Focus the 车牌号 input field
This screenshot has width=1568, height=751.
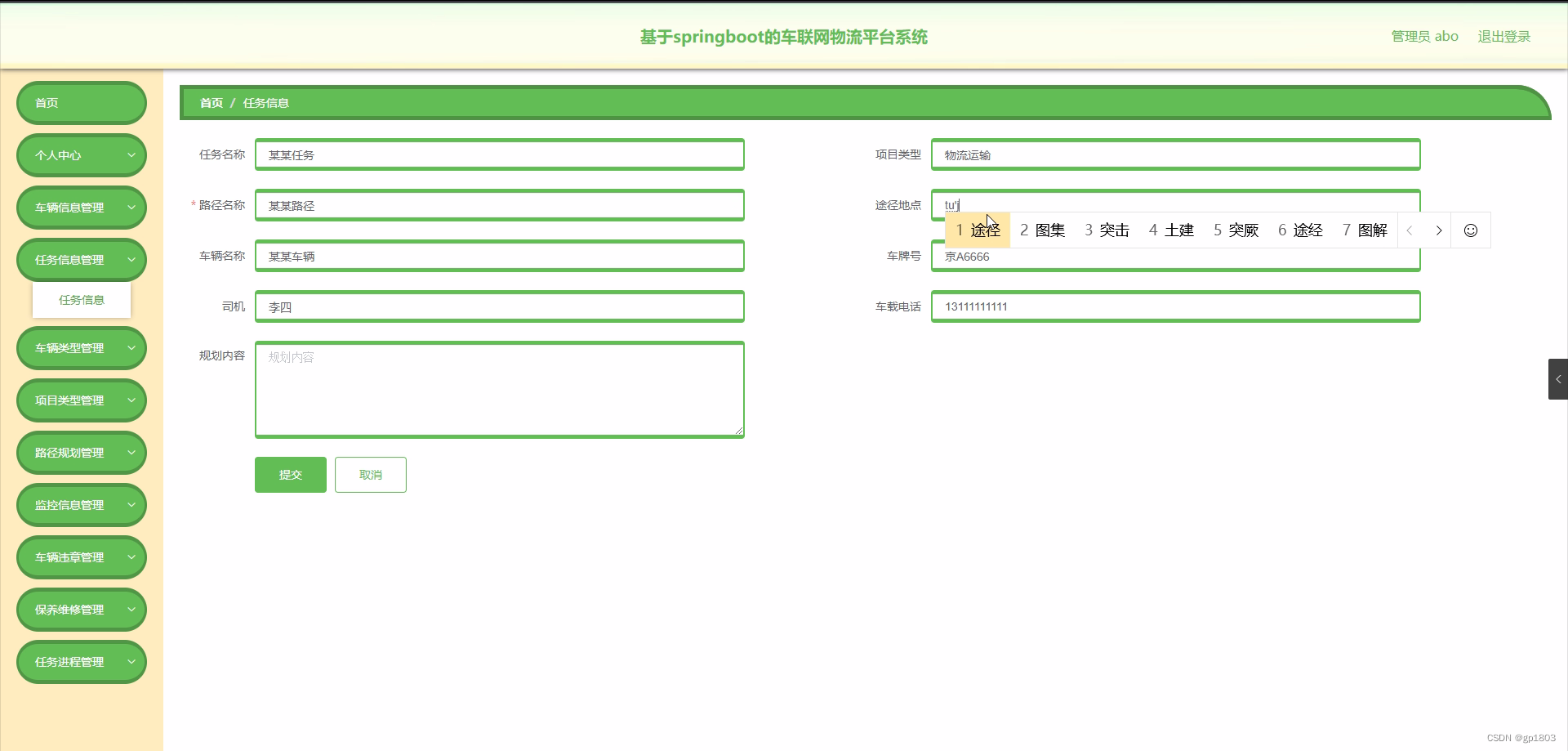tap(1176, 257)
